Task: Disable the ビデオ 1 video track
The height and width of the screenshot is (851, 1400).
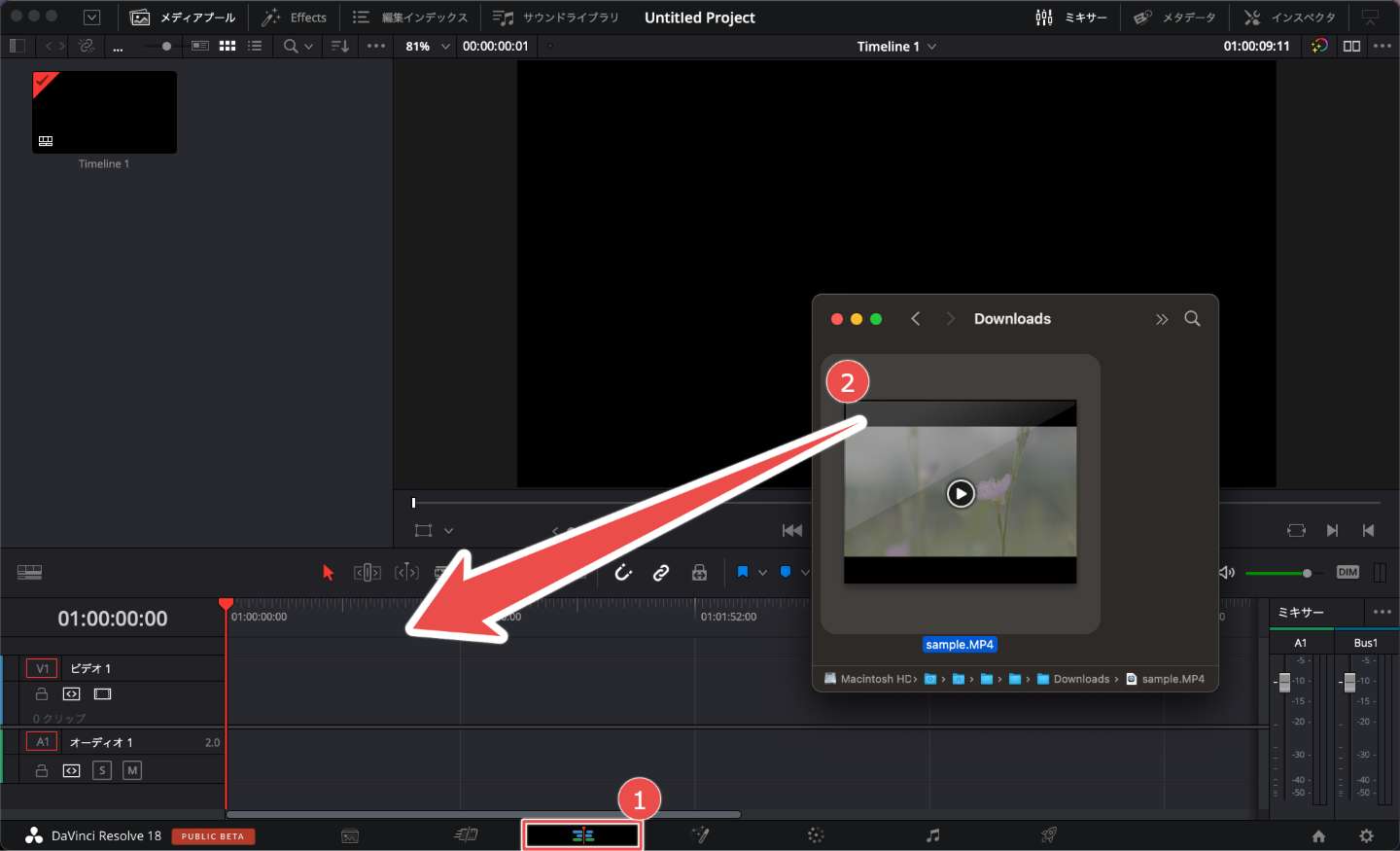Action: 103,694
